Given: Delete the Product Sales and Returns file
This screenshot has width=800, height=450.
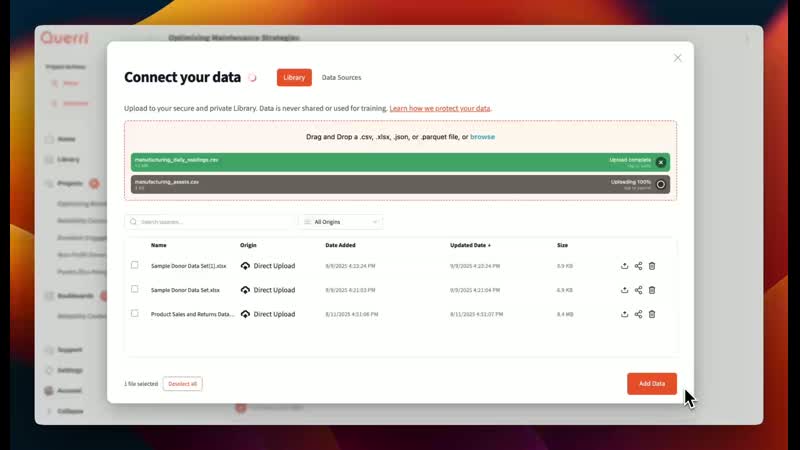Looking at the screenshot, I should (652, 314).
